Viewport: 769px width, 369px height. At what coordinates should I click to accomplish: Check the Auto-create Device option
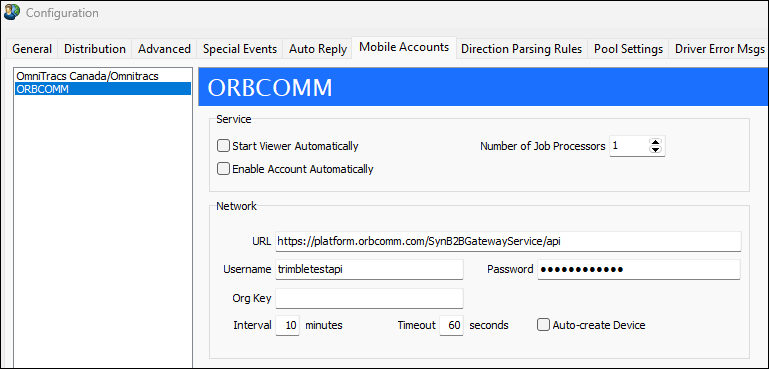point(543,325)
